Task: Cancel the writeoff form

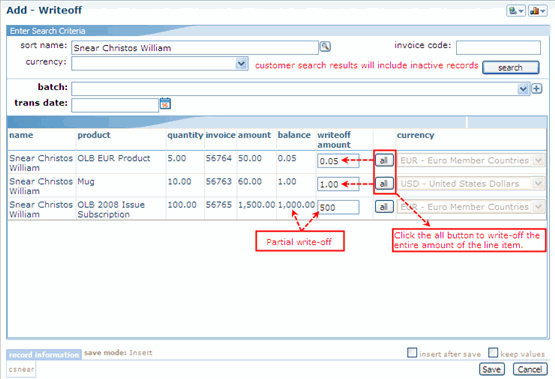Action: tap(530, 369)
